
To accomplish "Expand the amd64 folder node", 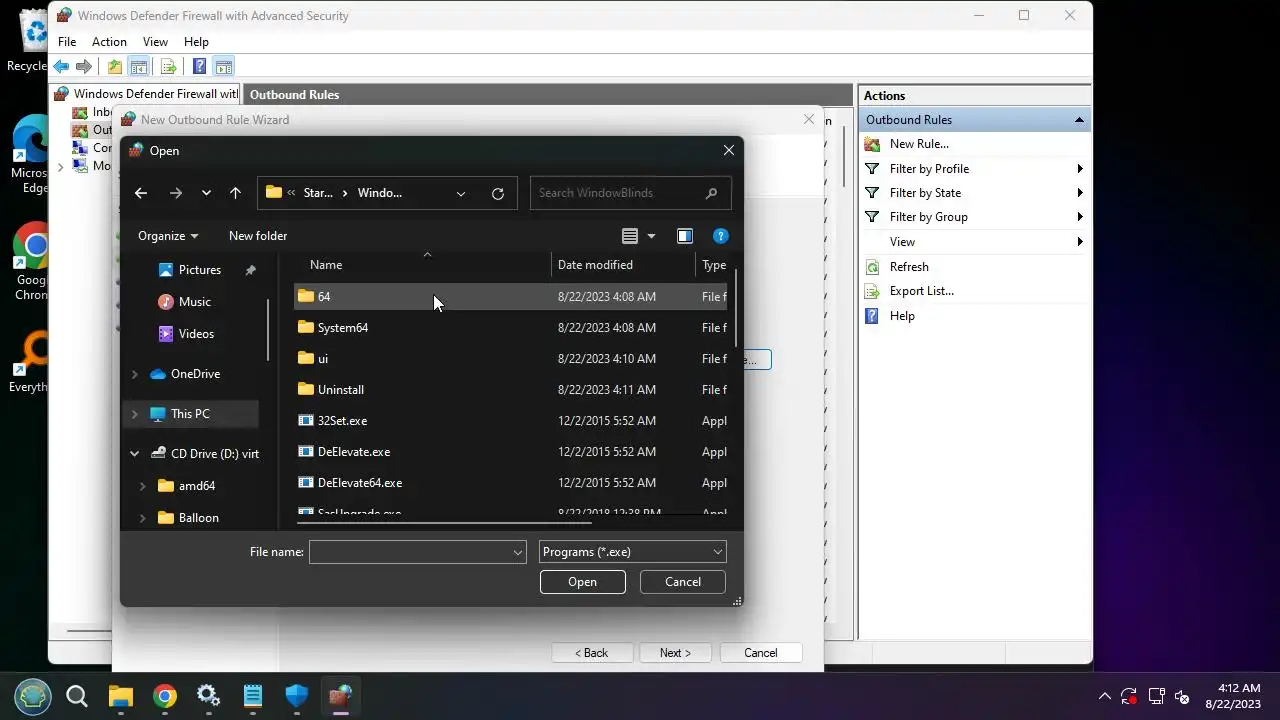I will coord(142,486).
